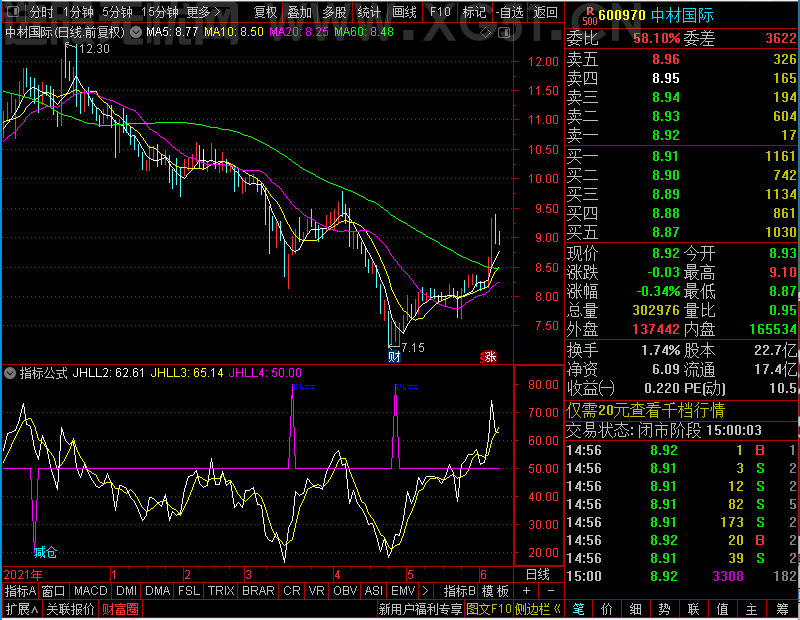Open the F10 company info
The image size is (800, 620).
(440, 12)
